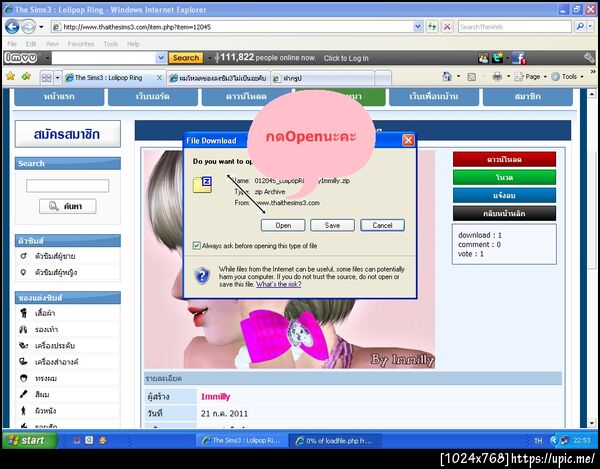
Task: Click the IMVU toolbar search field
Action: pyautogui.click(x=104, y=58)
